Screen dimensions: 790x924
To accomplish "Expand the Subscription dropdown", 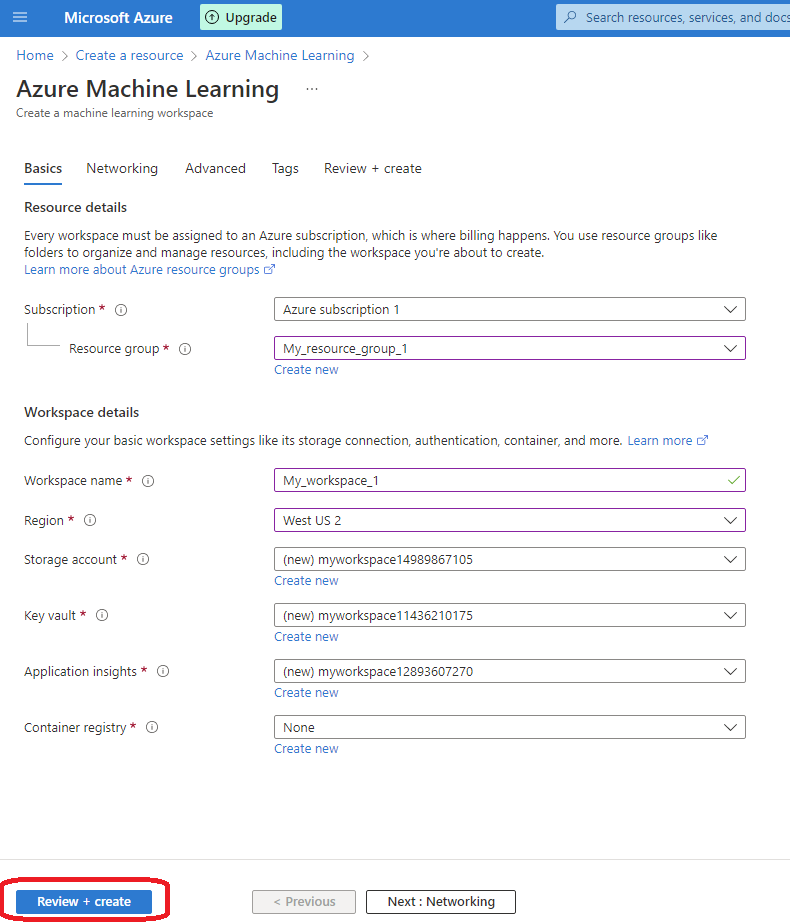I will [x=510, y=309].
